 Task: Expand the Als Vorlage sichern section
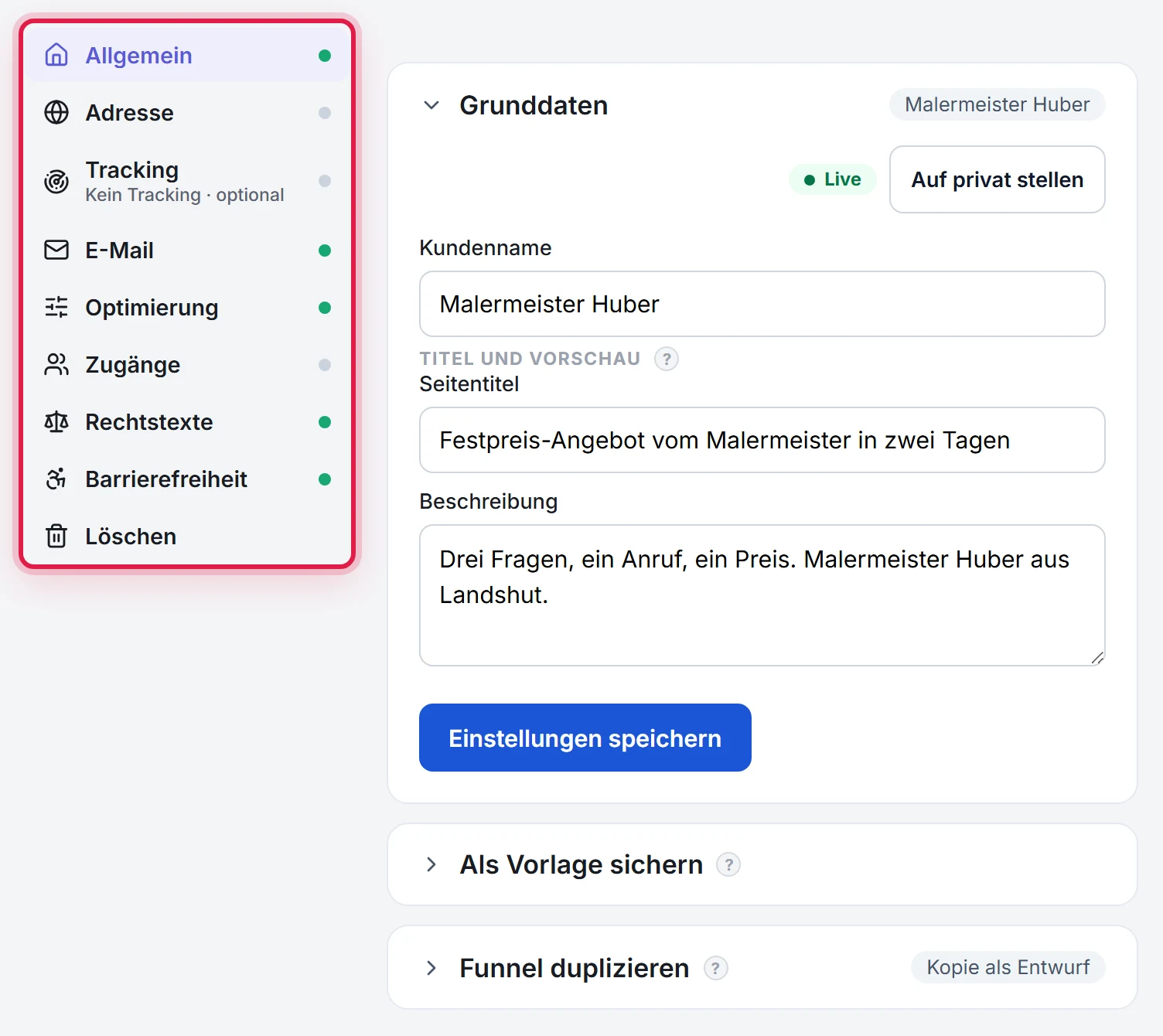tap(431, 864)
